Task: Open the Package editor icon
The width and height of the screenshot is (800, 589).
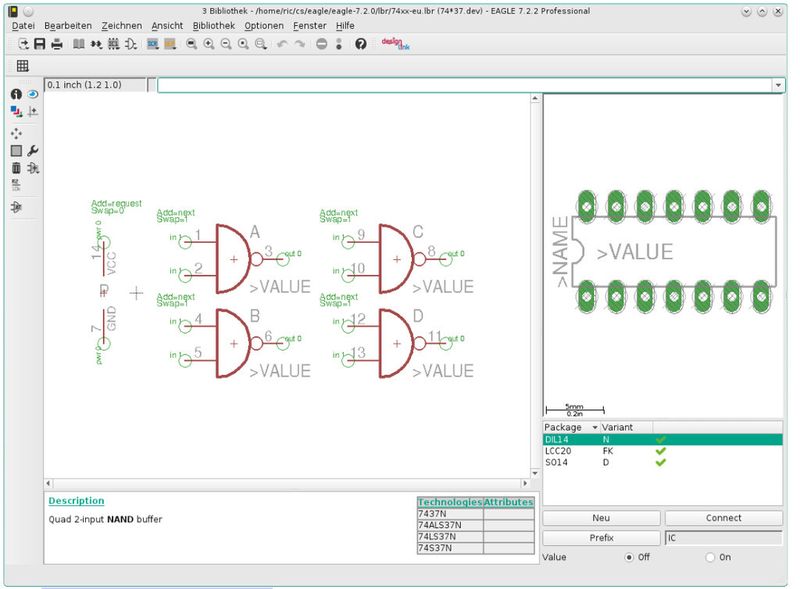Action: click(113, 44)
